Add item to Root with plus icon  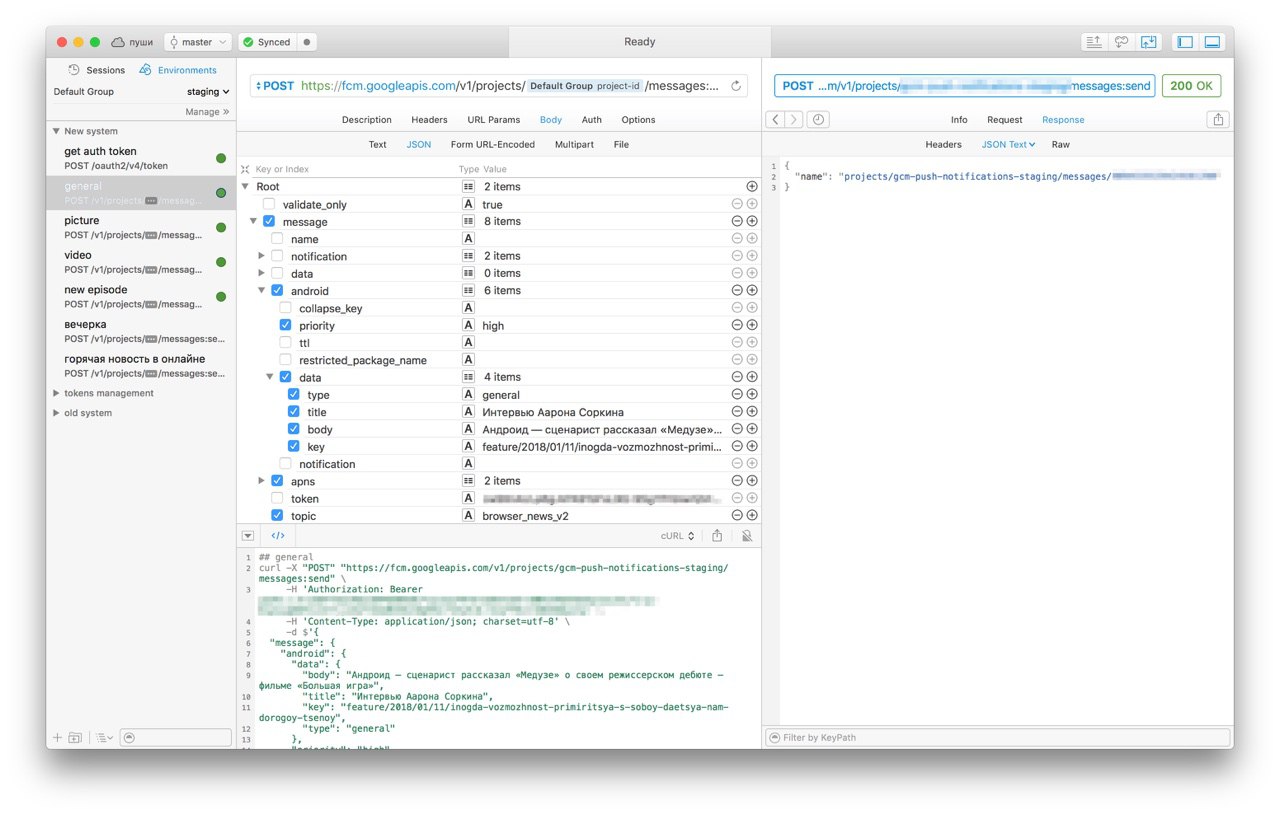tap(752, 187)
